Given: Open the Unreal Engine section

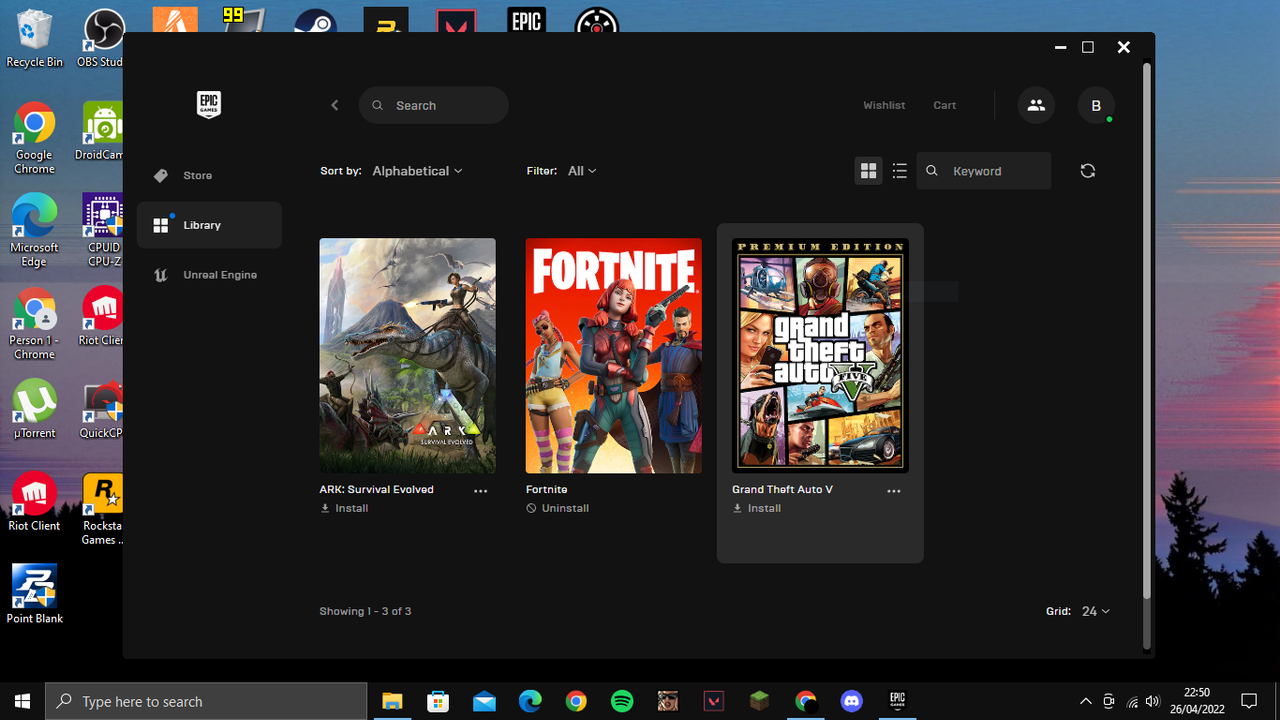Looking at the screenshot, I should click(x=210, y=275).
